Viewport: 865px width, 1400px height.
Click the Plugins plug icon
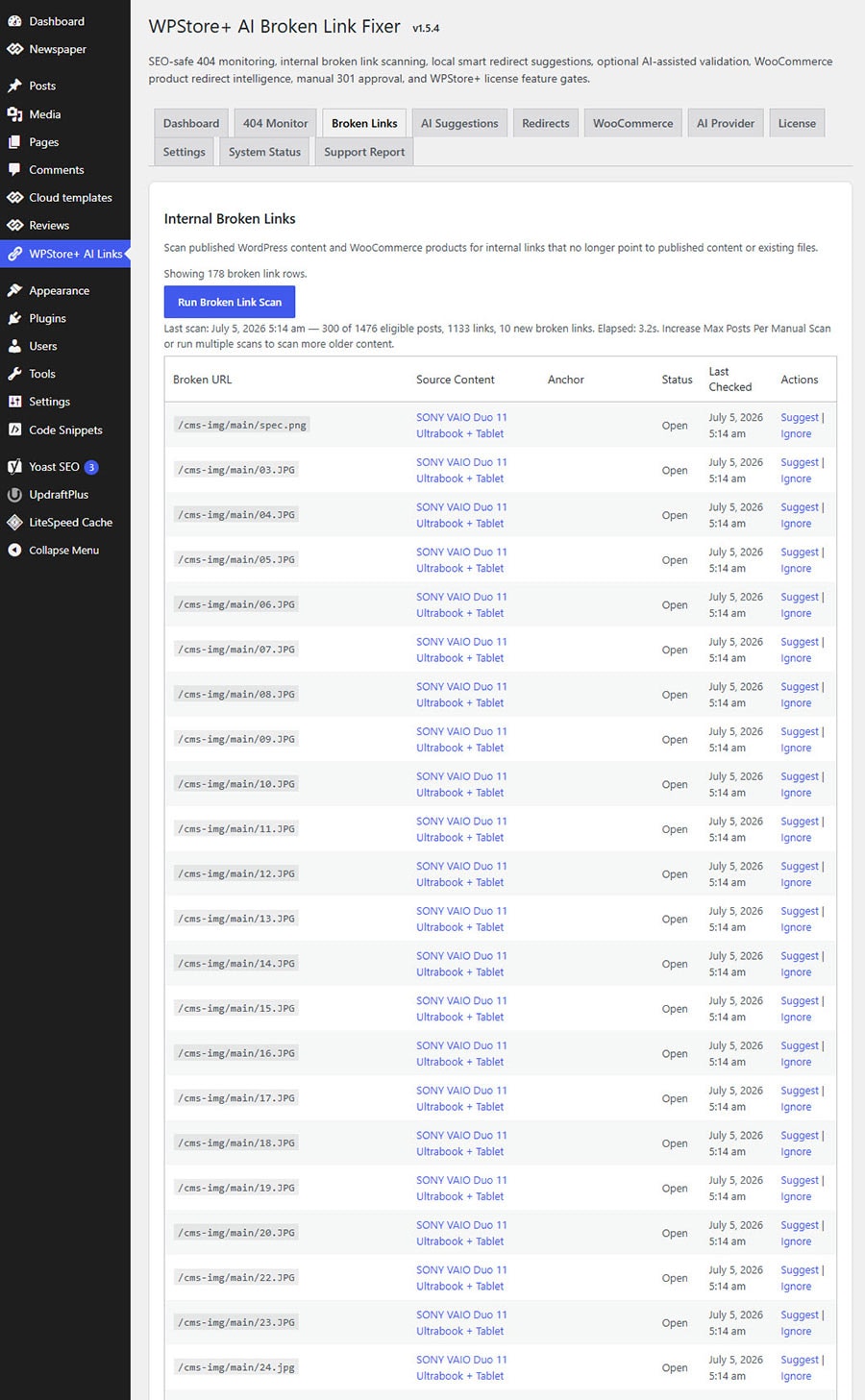tap(14, 318)
